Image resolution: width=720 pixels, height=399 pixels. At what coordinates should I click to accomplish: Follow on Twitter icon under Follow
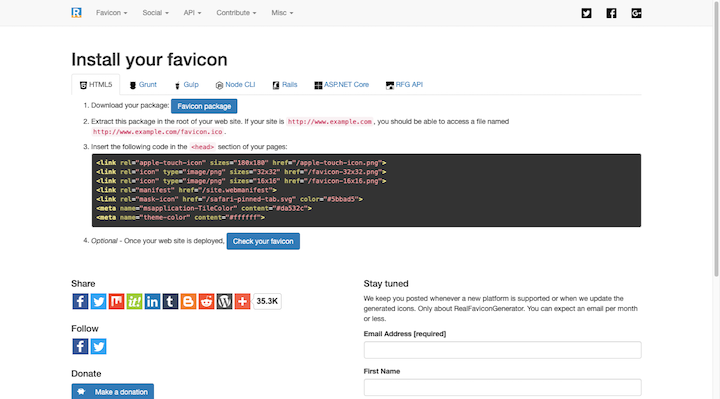pyautogui.click(x=98, y=346)
